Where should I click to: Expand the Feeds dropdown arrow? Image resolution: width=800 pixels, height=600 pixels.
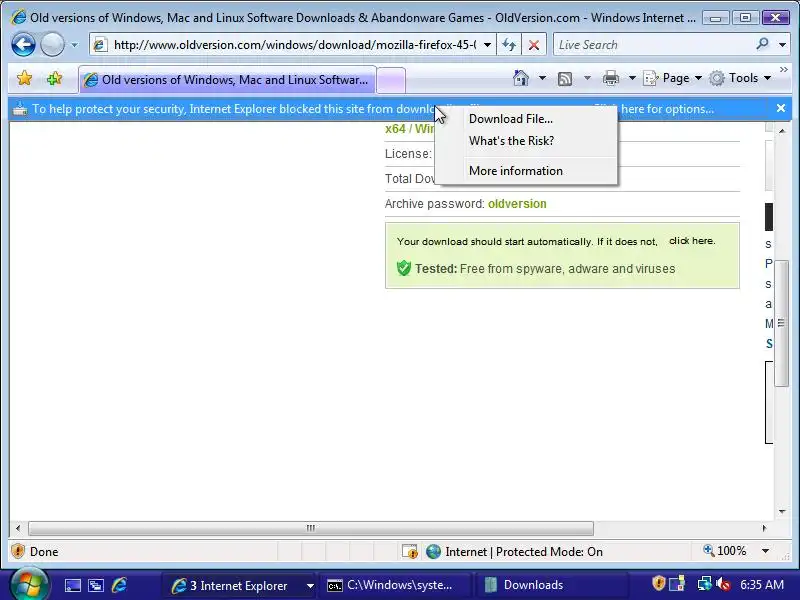tap(587, 78)
